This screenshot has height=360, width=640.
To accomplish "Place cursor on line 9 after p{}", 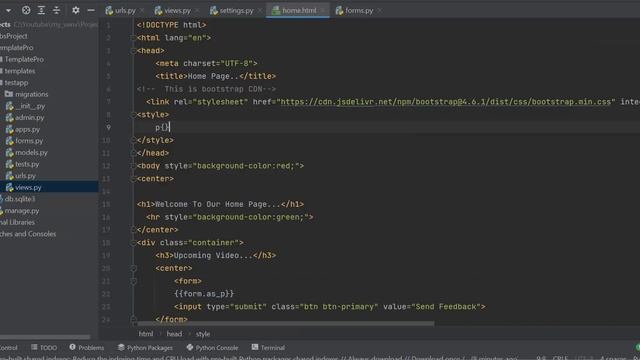I will [170, 127].
